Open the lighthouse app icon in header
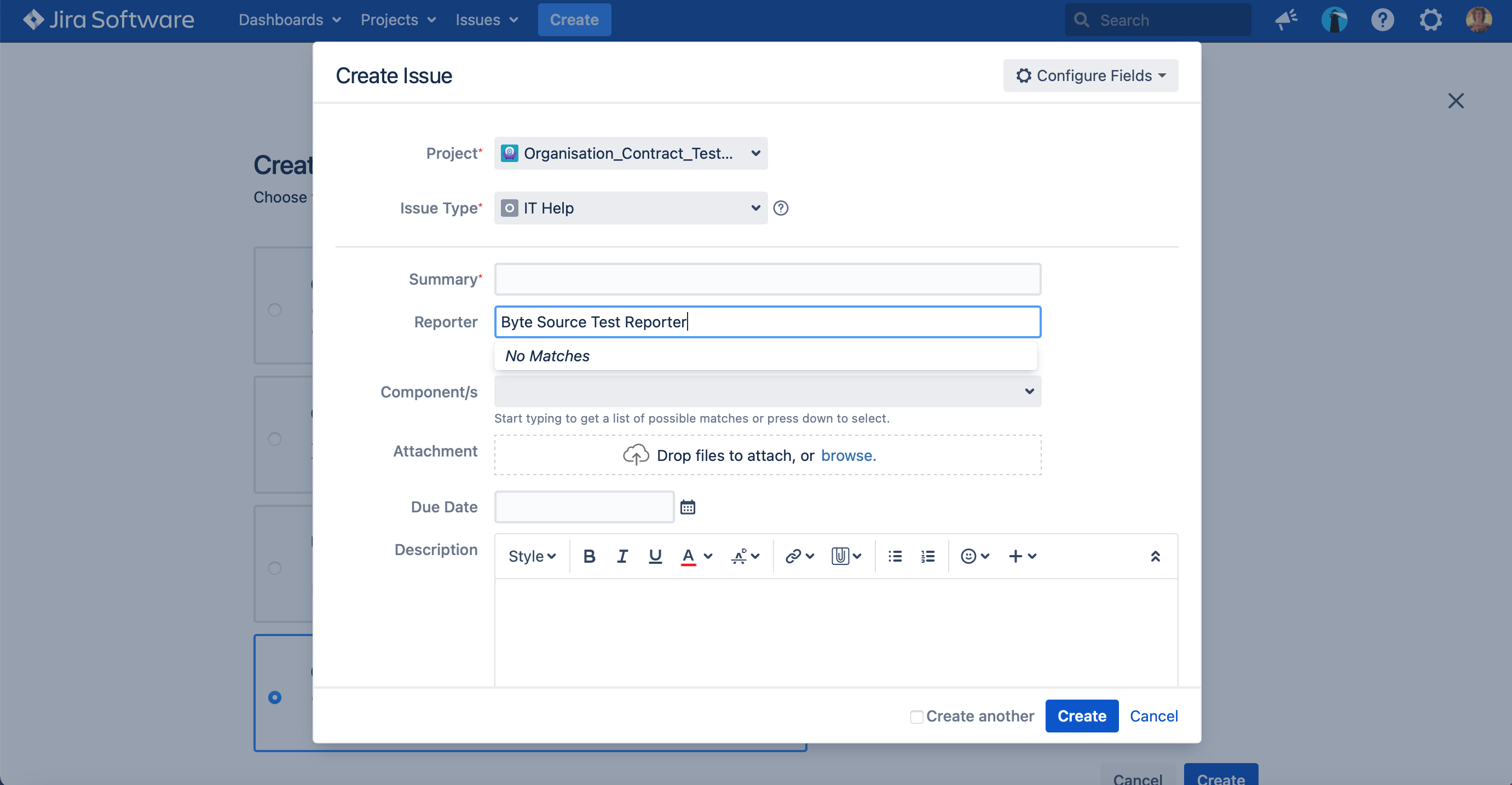Screen dimensions: 1512x785 click(1334, 20)
